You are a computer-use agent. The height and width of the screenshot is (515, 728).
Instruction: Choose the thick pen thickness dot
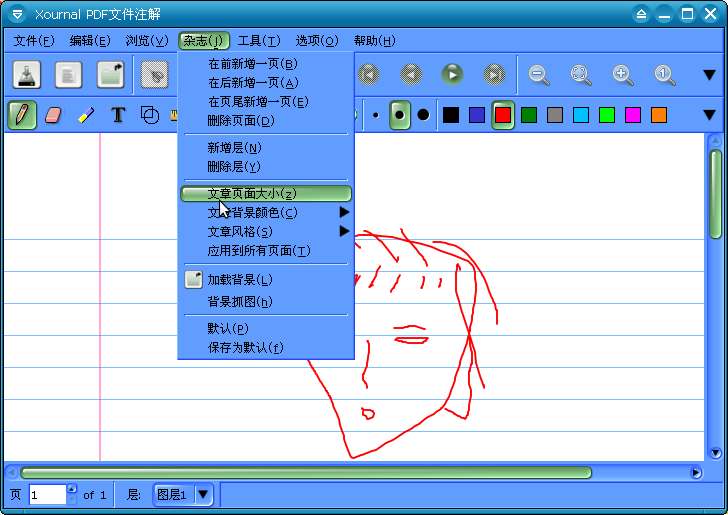423,115
